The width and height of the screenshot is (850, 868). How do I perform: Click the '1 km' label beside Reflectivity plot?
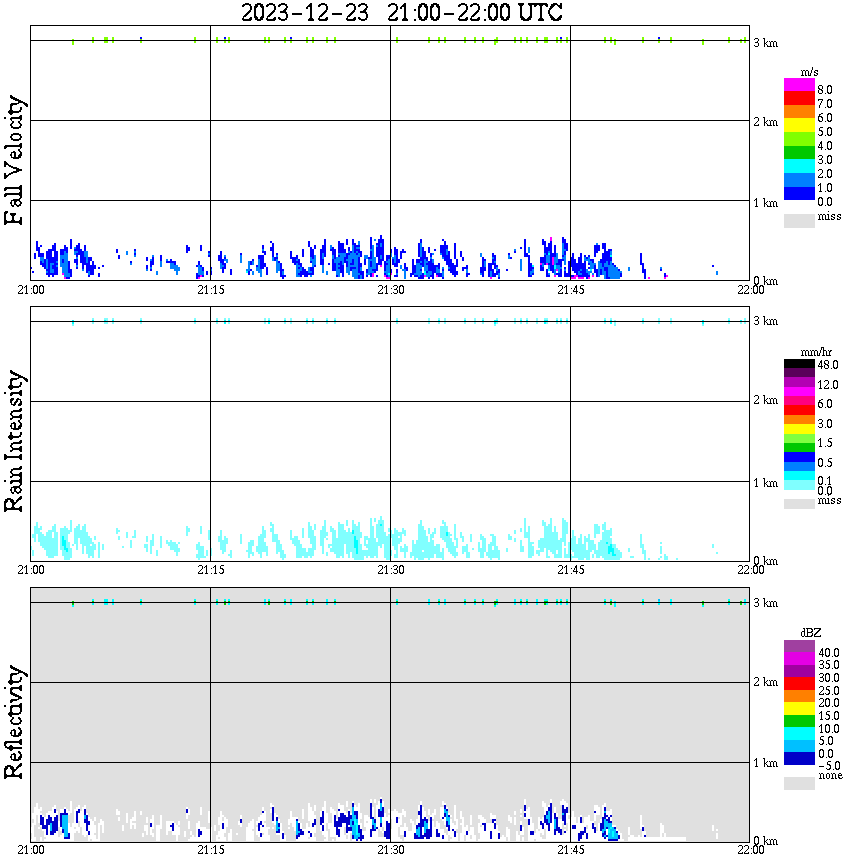766,763
